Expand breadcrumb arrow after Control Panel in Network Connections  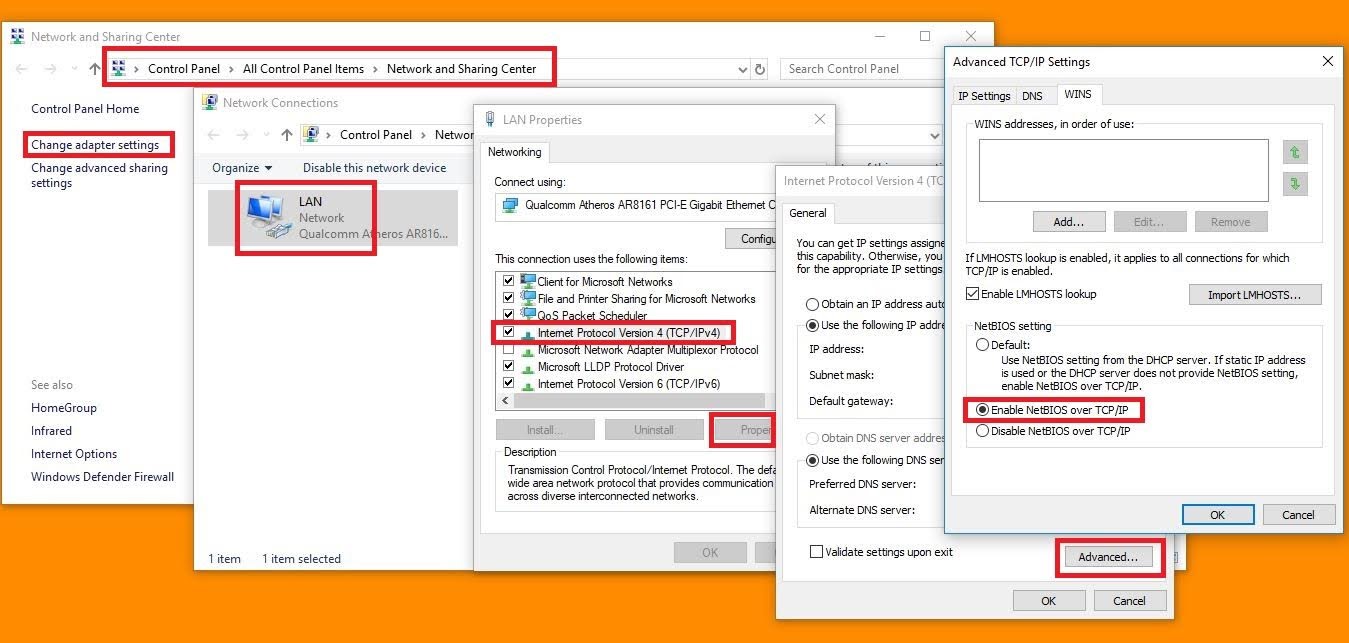click(423, 135)
